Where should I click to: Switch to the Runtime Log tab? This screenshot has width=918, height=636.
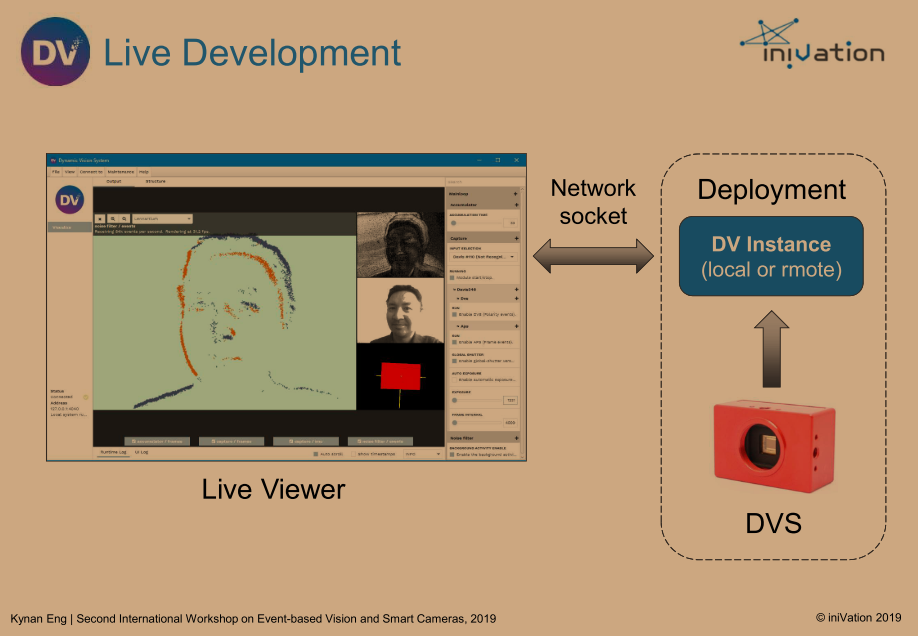click(x=114, y=452)
